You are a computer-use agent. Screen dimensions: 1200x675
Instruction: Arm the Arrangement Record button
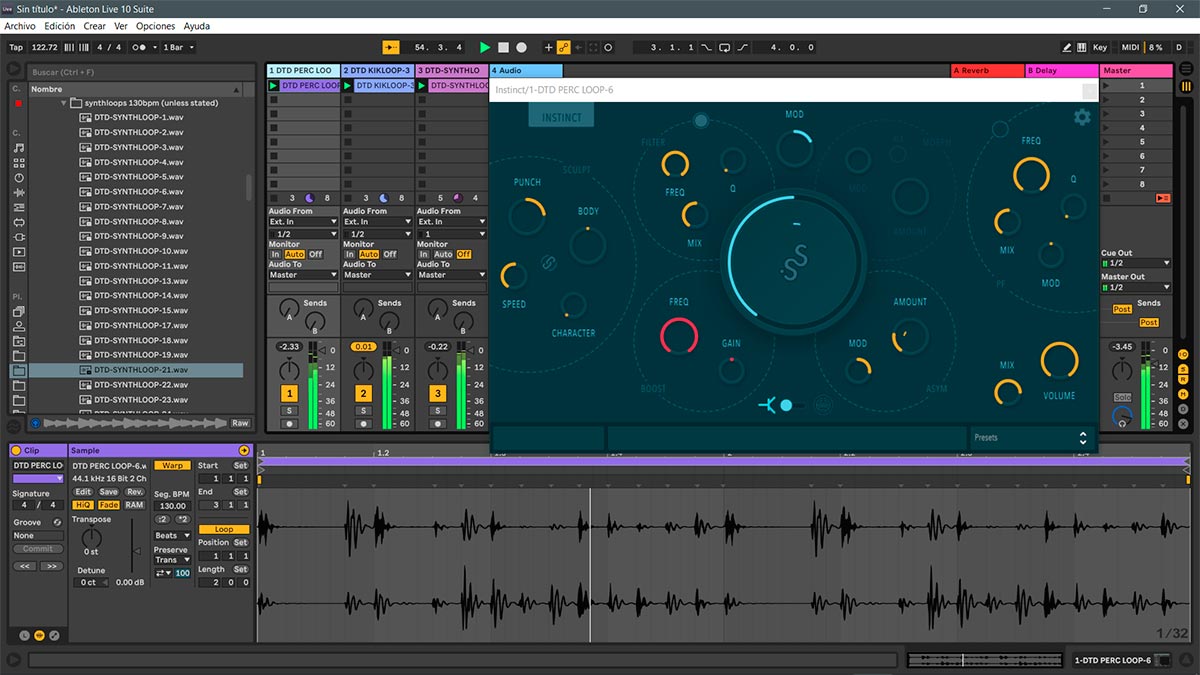(x=521, y=47)
